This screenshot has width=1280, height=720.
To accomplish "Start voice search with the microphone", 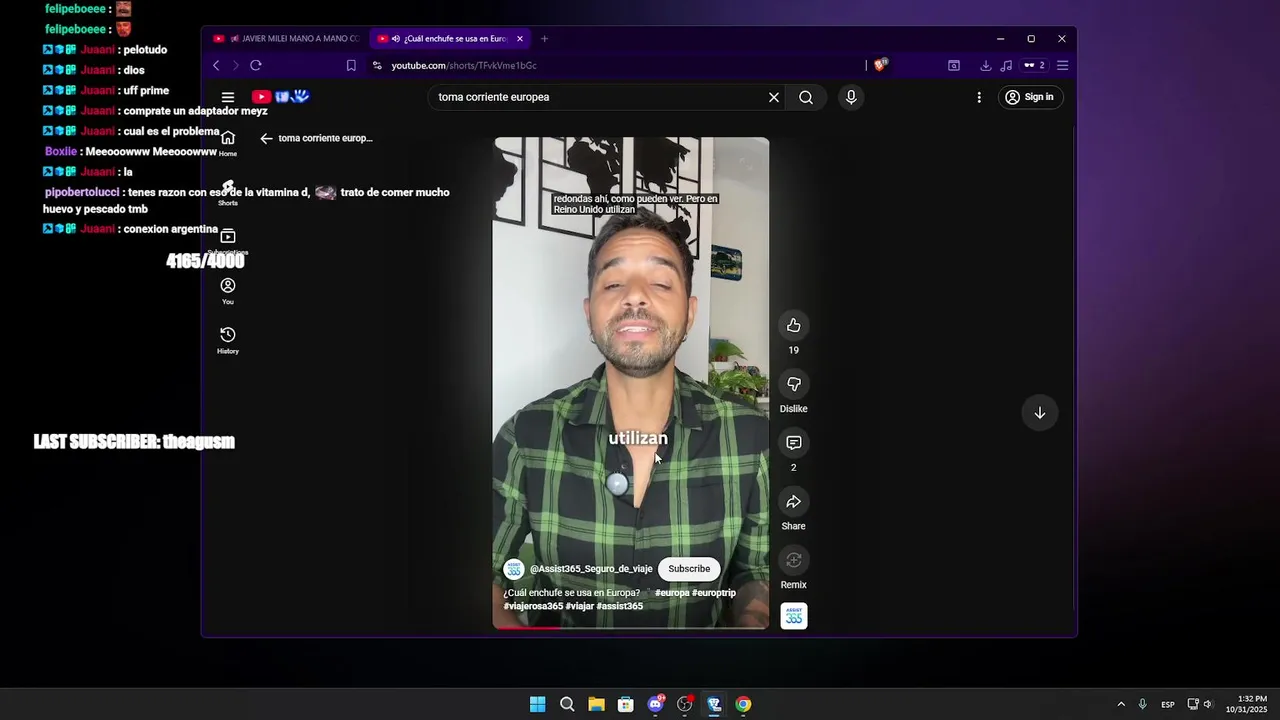I will 851,97.
